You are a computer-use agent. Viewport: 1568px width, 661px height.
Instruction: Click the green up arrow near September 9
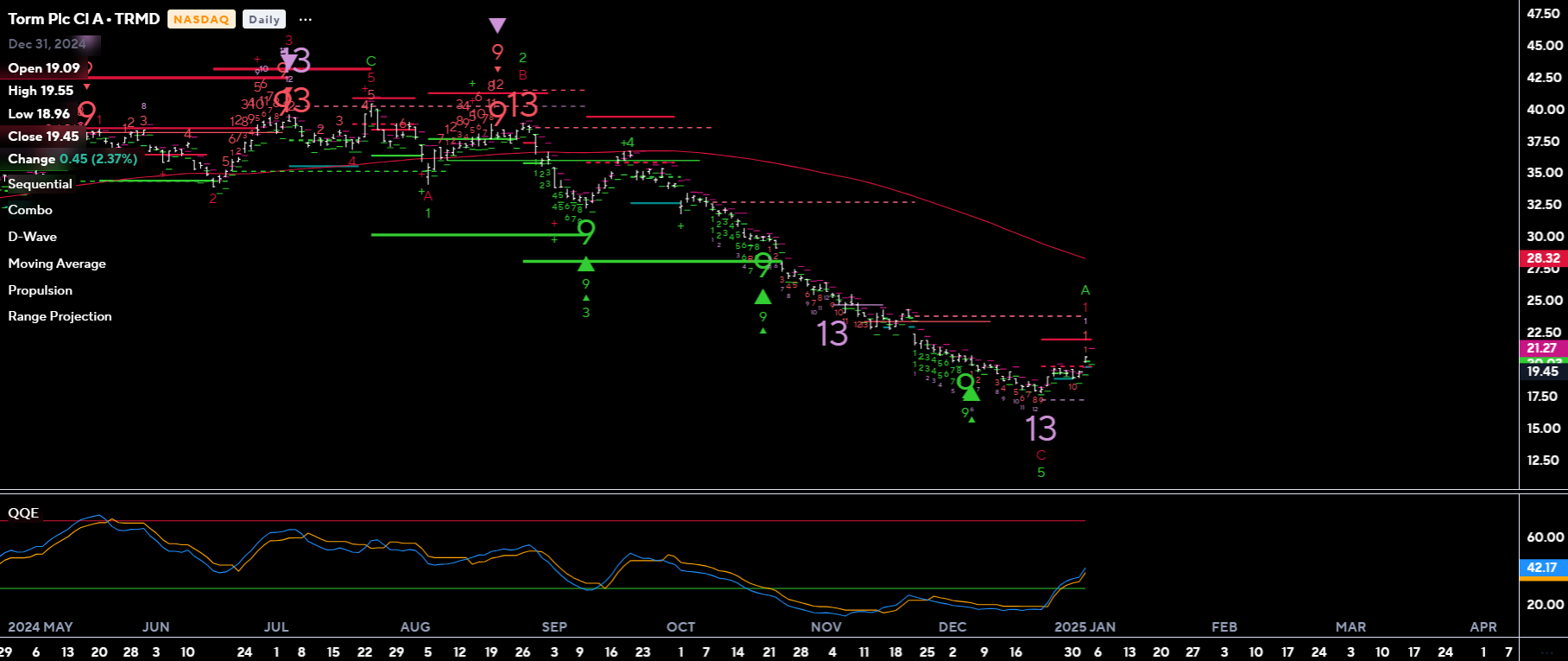tap(586, 264)
